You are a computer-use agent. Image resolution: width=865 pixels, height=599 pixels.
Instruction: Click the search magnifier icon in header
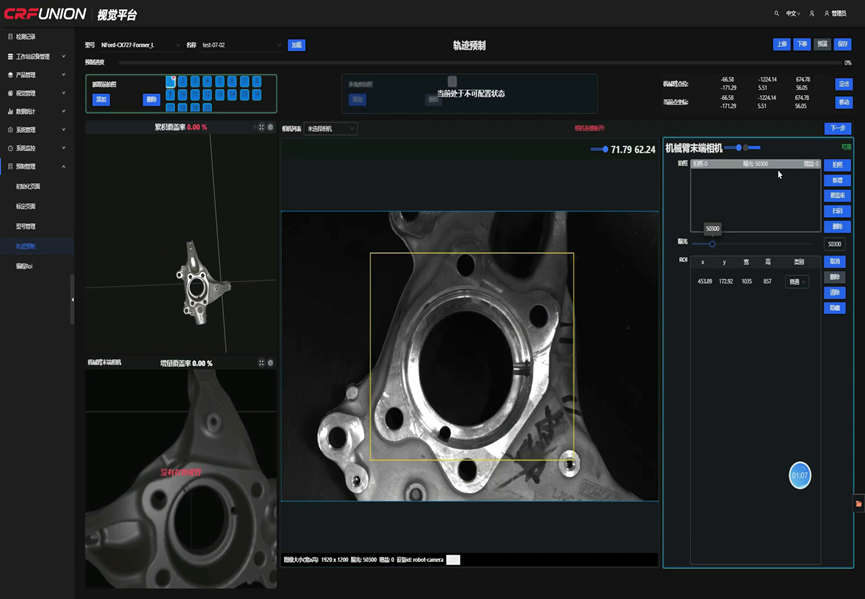[777, 14]
